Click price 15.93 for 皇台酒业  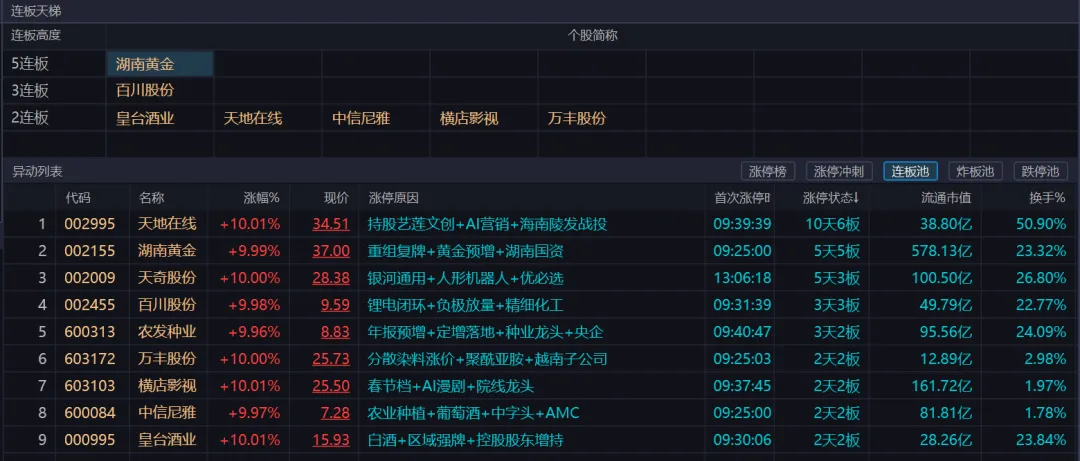pyautogui.click(x=331, y=440)
